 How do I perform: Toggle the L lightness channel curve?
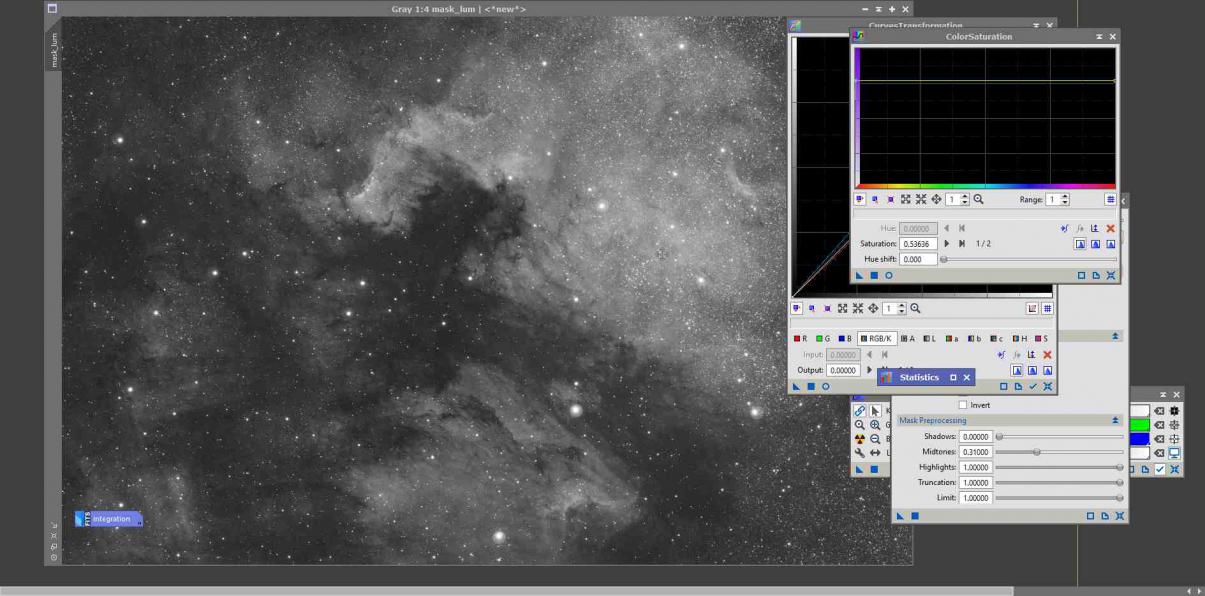(929, 339)
